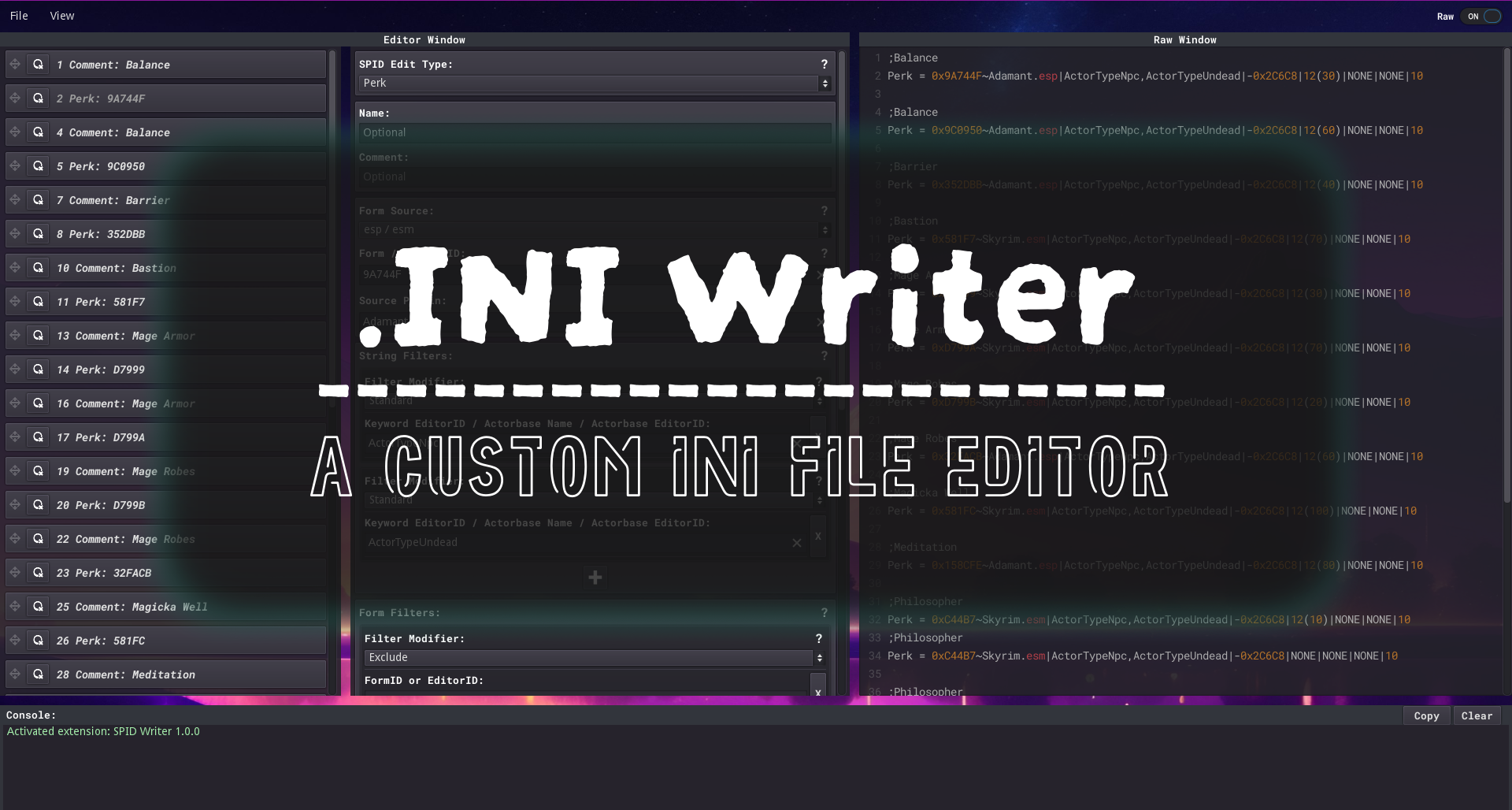The image size is (1512, 810).
Task: Click the magnifier icon on row "2 Perk: 9A744F"
Action: (x=38, y=98)
